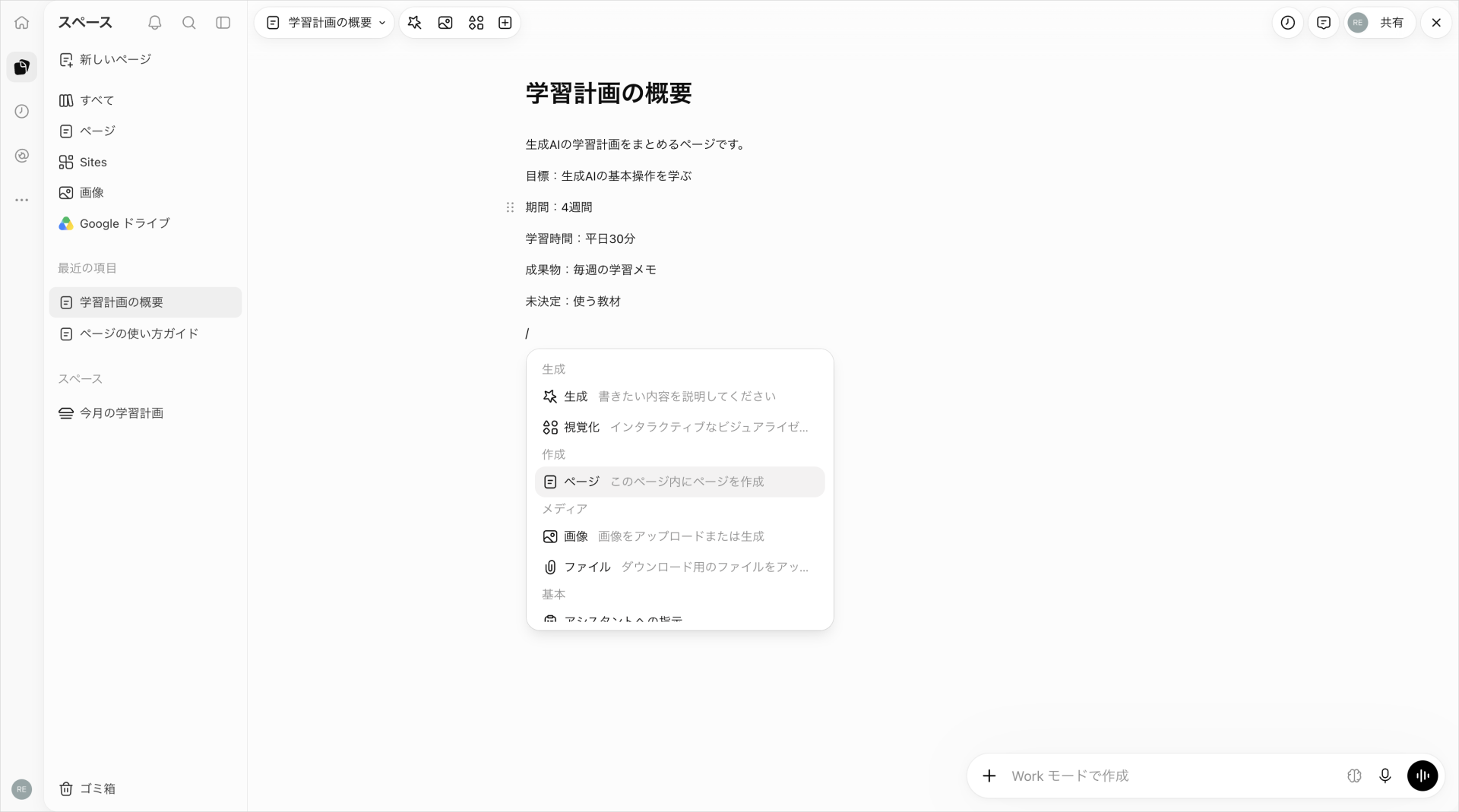Click the plus icon in Work prompt bar
Viewport: 1459px width, 812px height.
coord(989,776)
